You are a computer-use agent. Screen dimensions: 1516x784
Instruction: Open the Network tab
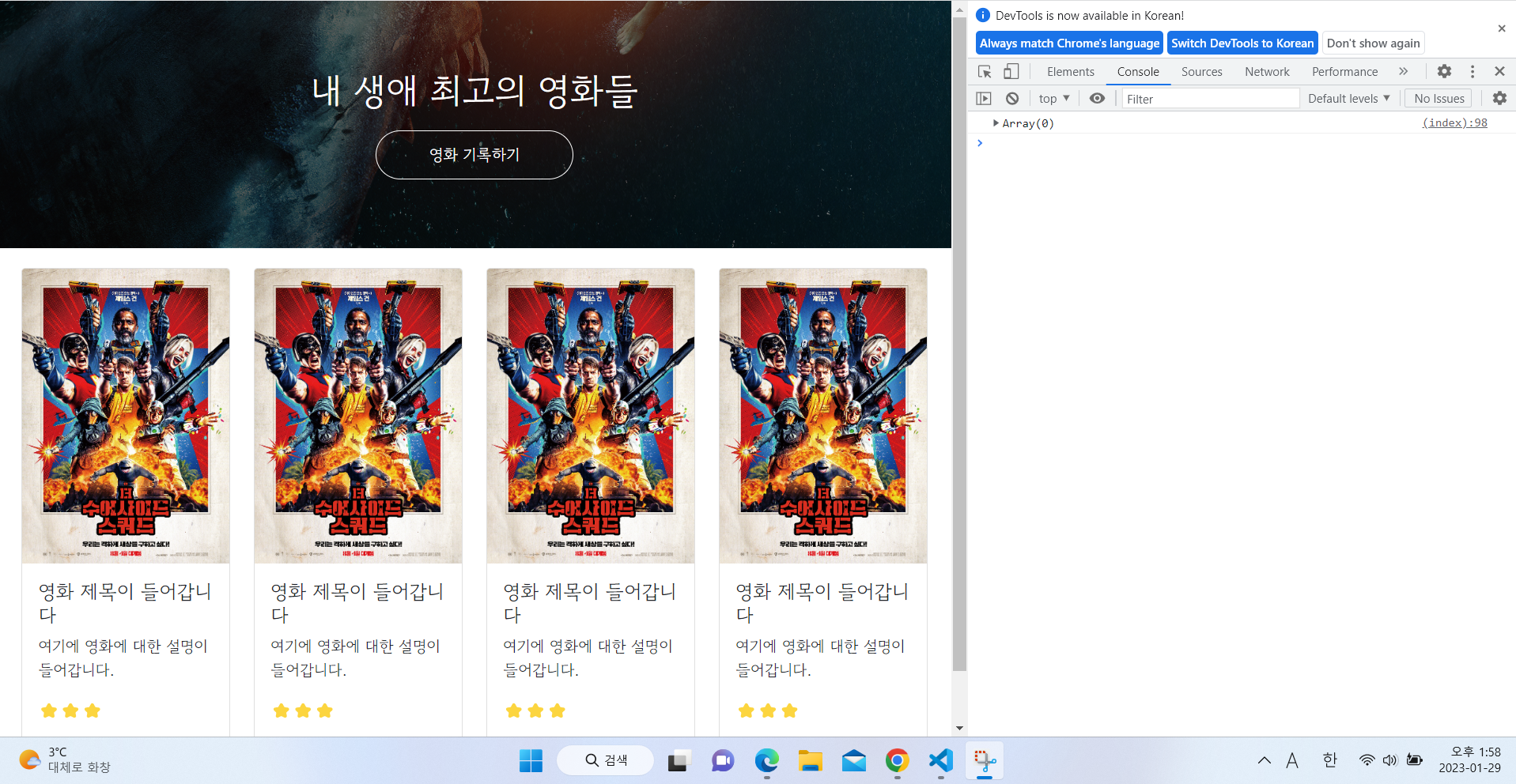1267,72
